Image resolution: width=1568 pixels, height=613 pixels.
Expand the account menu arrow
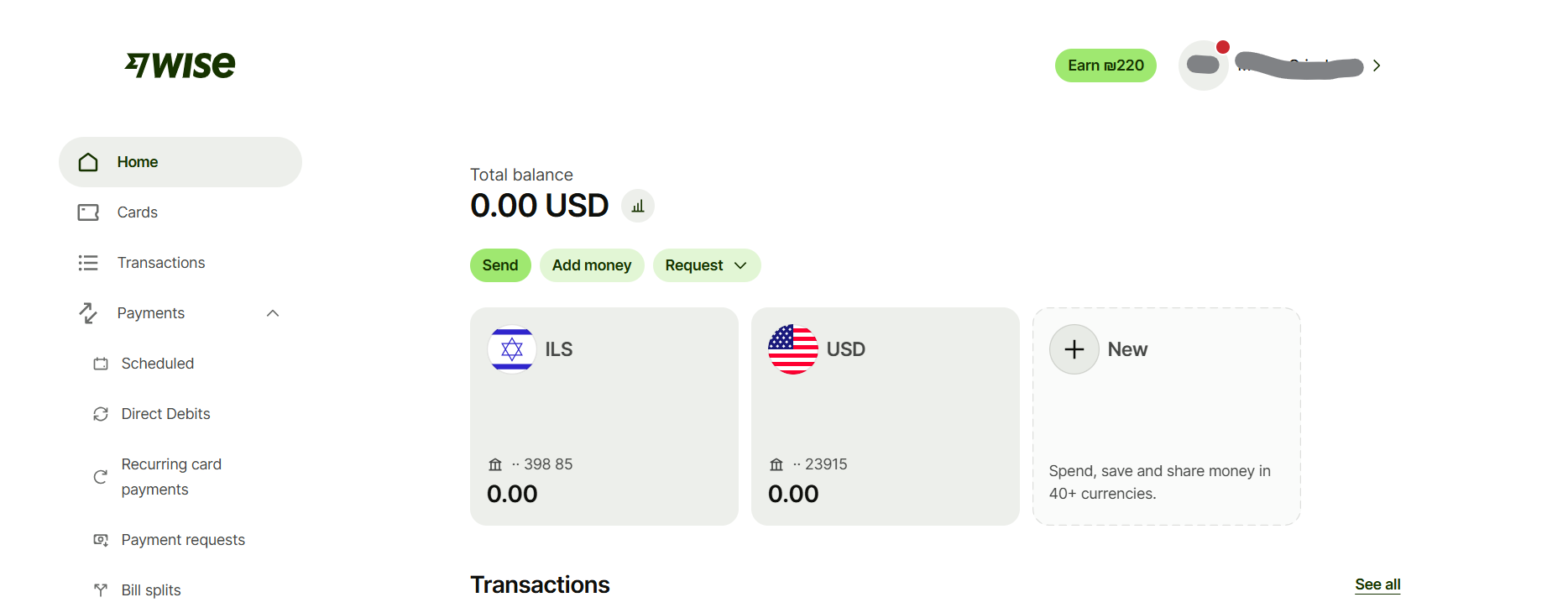pyautogui.click(x=1377, y=65)
